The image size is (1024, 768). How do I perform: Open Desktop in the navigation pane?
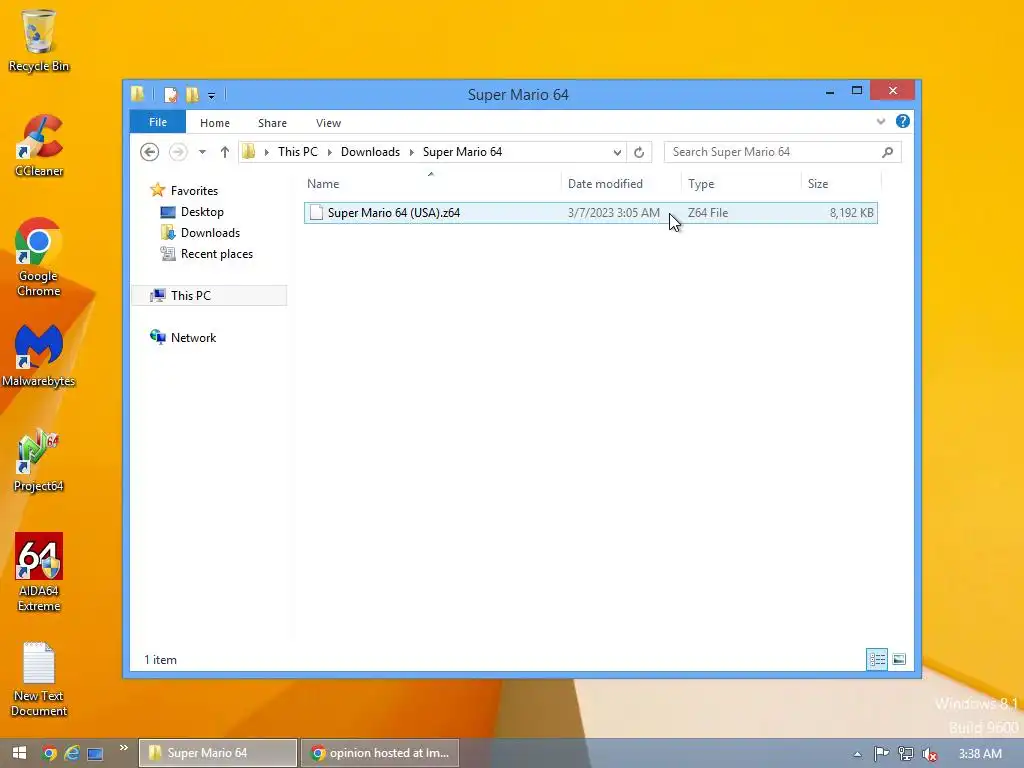point(202,212)
